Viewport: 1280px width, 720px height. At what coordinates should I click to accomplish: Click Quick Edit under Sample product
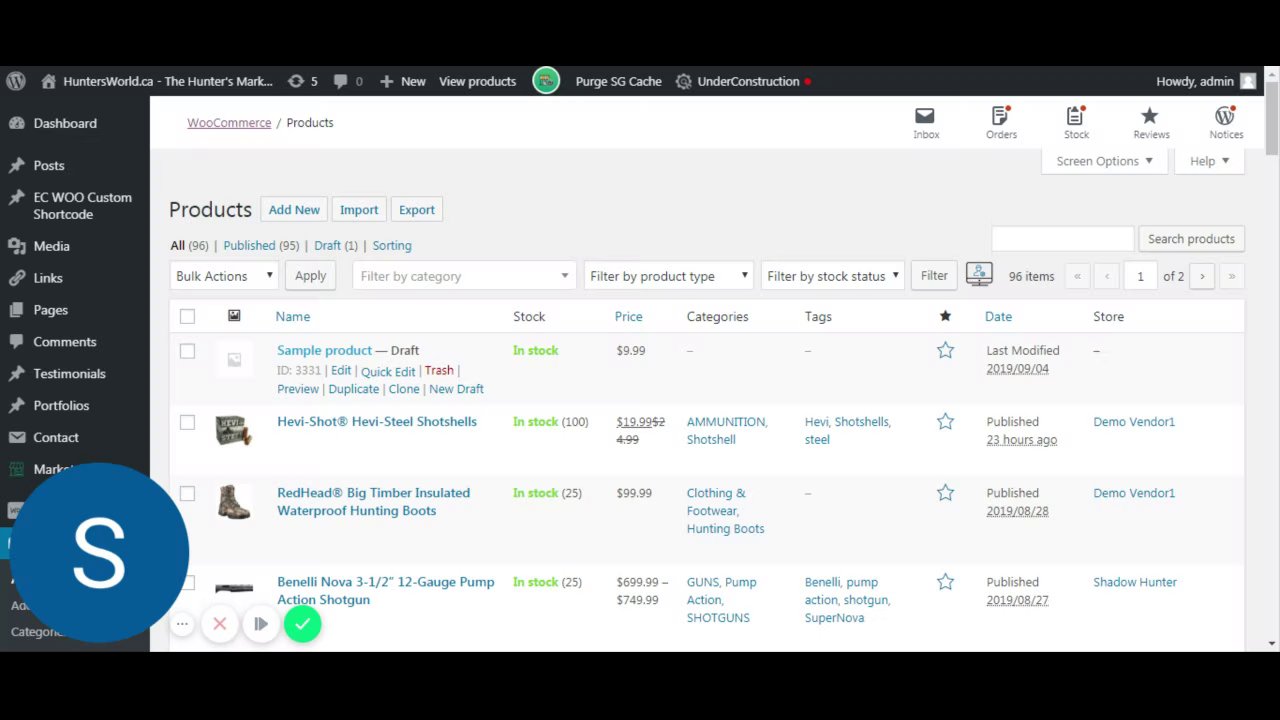(388, 371)
